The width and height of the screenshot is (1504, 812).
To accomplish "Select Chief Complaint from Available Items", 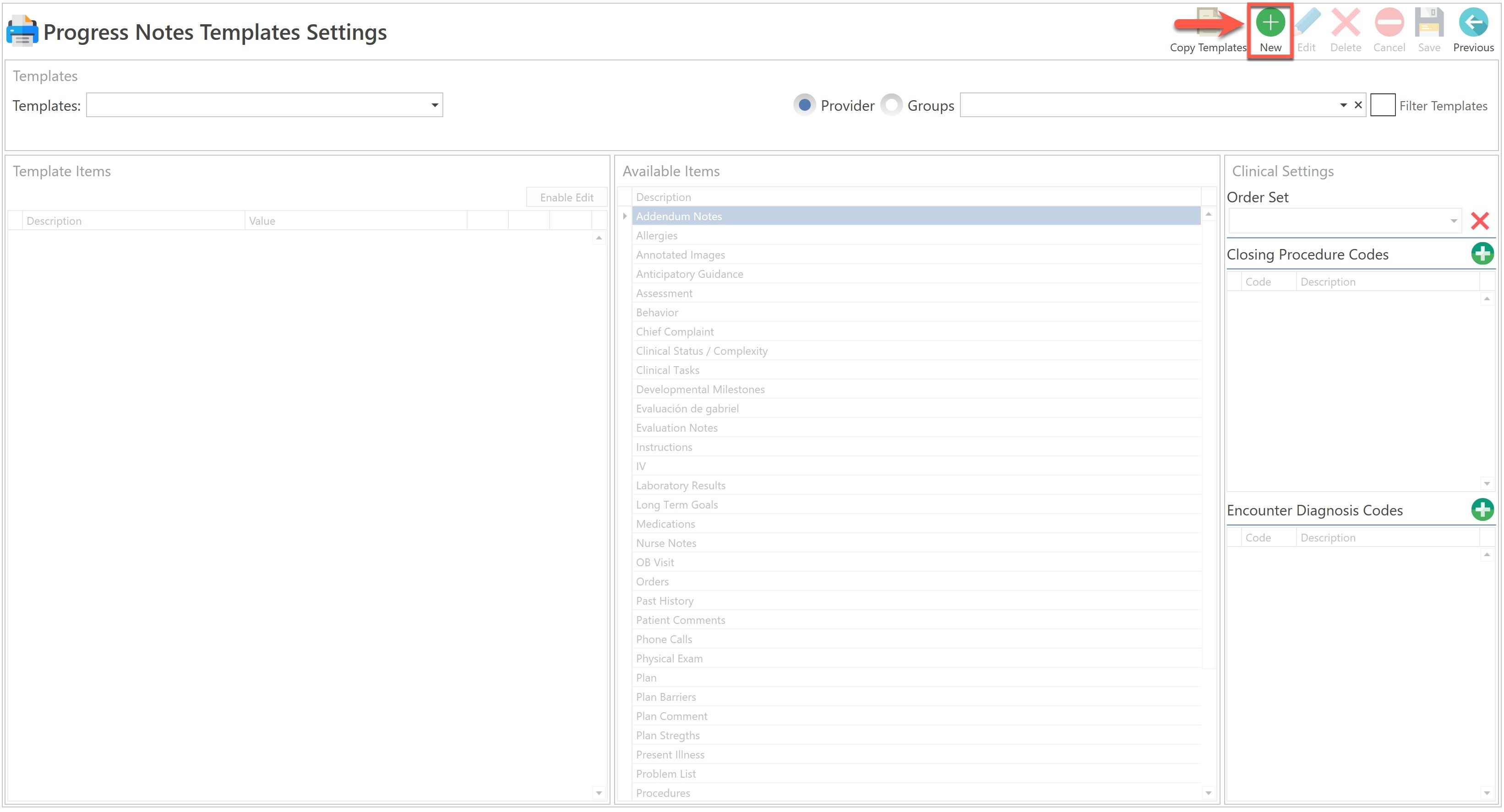I will 674,332.
